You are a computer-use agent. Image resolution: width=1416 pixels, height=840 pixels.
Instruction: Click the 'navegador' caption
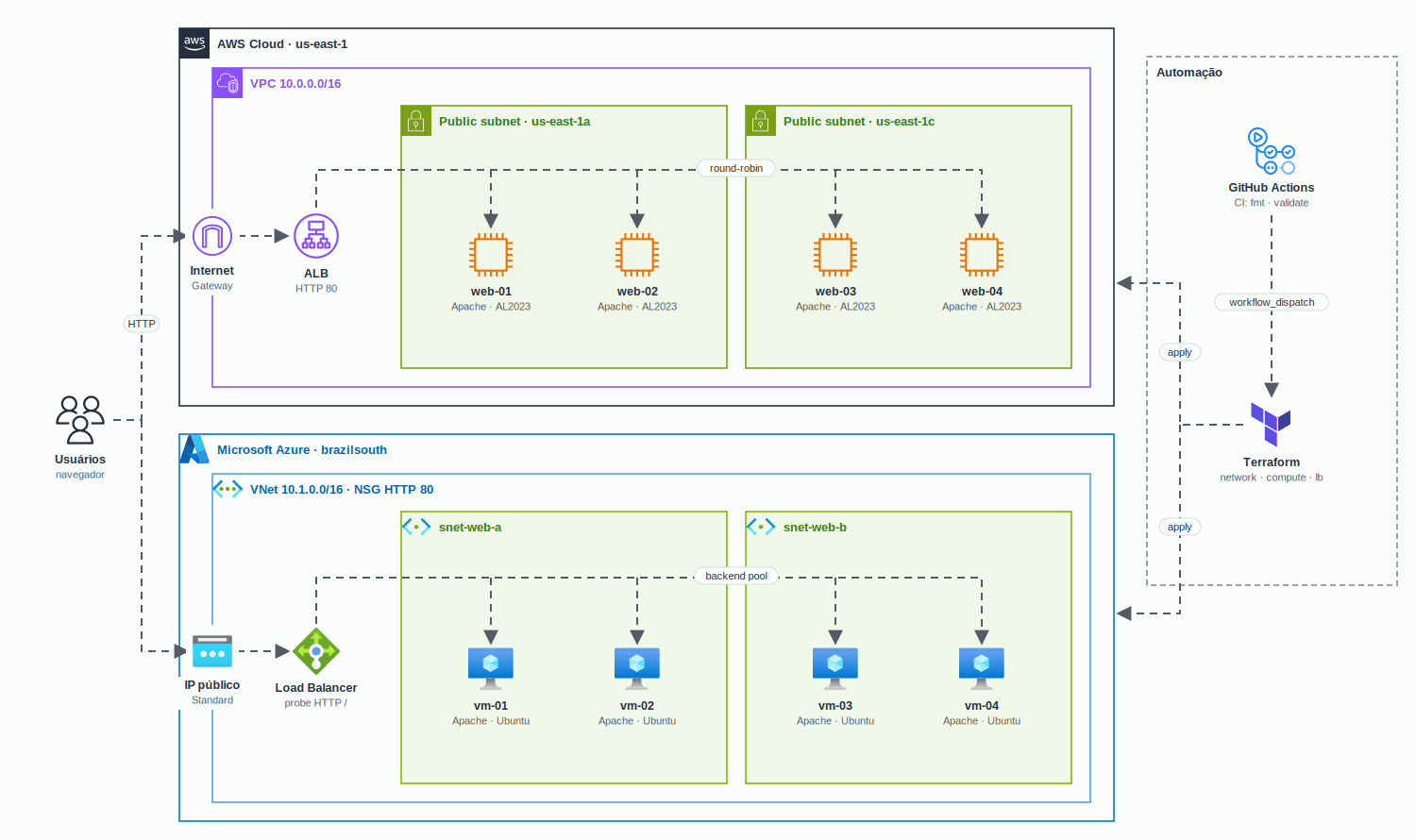coord(80,475)
